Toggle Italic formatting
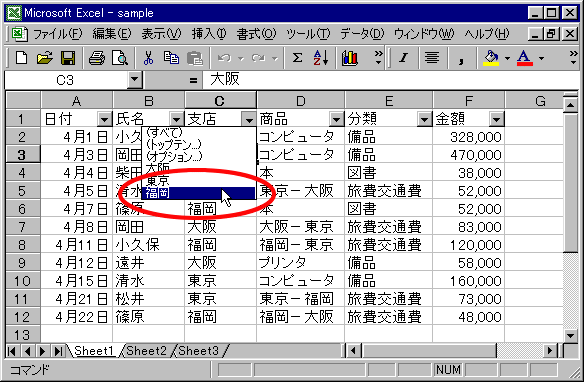The image size is (584, 382). [x=403, y=58]
